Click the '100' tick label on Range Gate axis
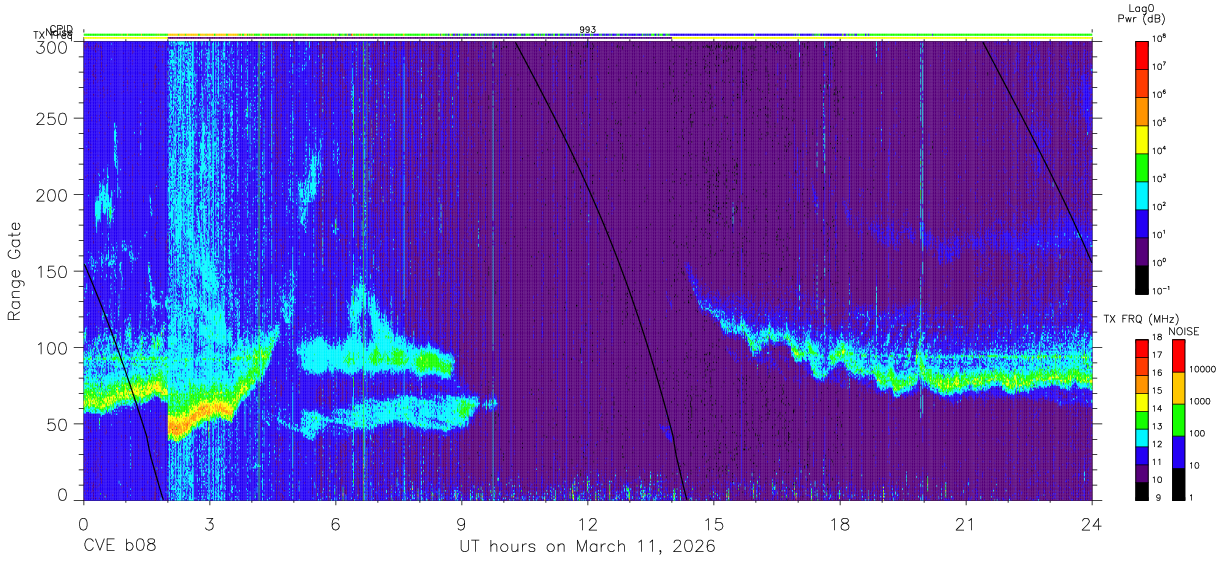The height and width of the screenshot is (567, 1228). (x=52, y=348)
